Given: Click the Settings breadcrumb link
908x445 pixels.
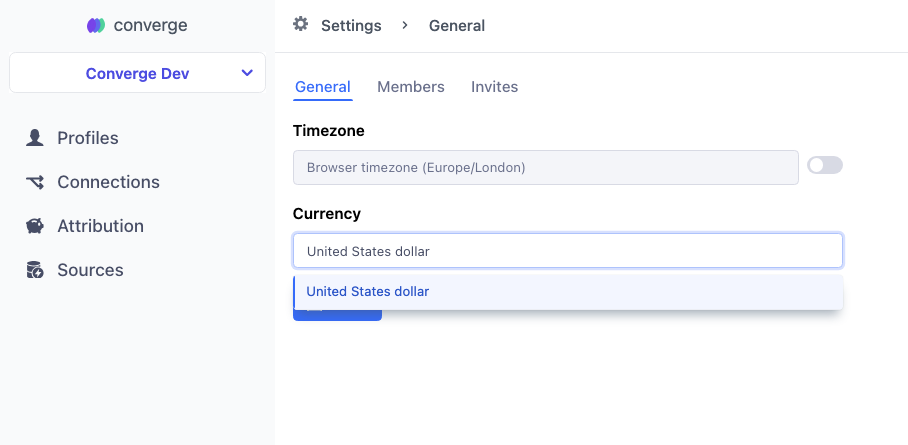Looking at the screenshot, I should click(351, 26).
